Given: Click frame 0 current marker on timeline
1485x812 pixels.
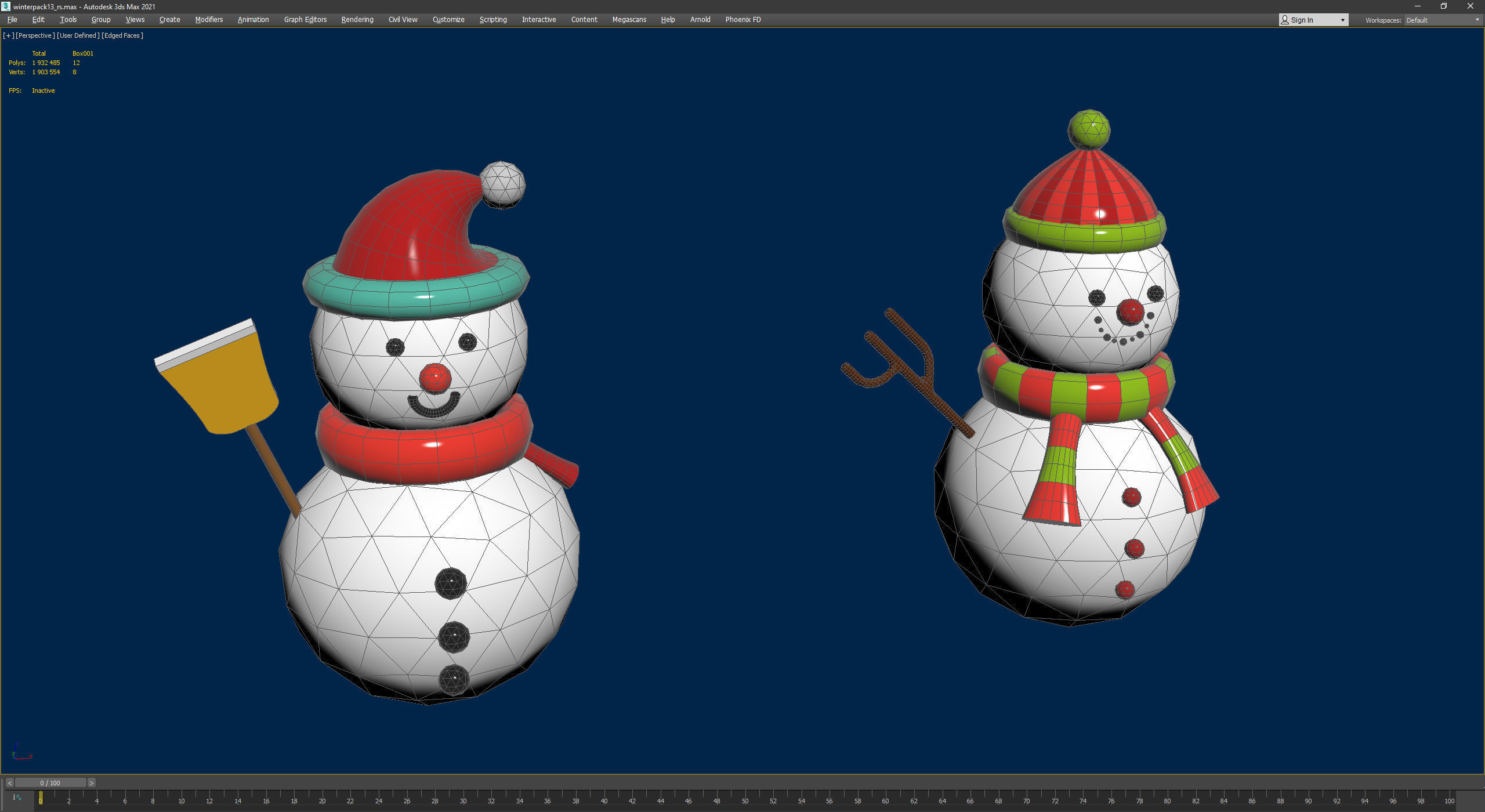Looking at the screenshot, I should pos(41,798).
